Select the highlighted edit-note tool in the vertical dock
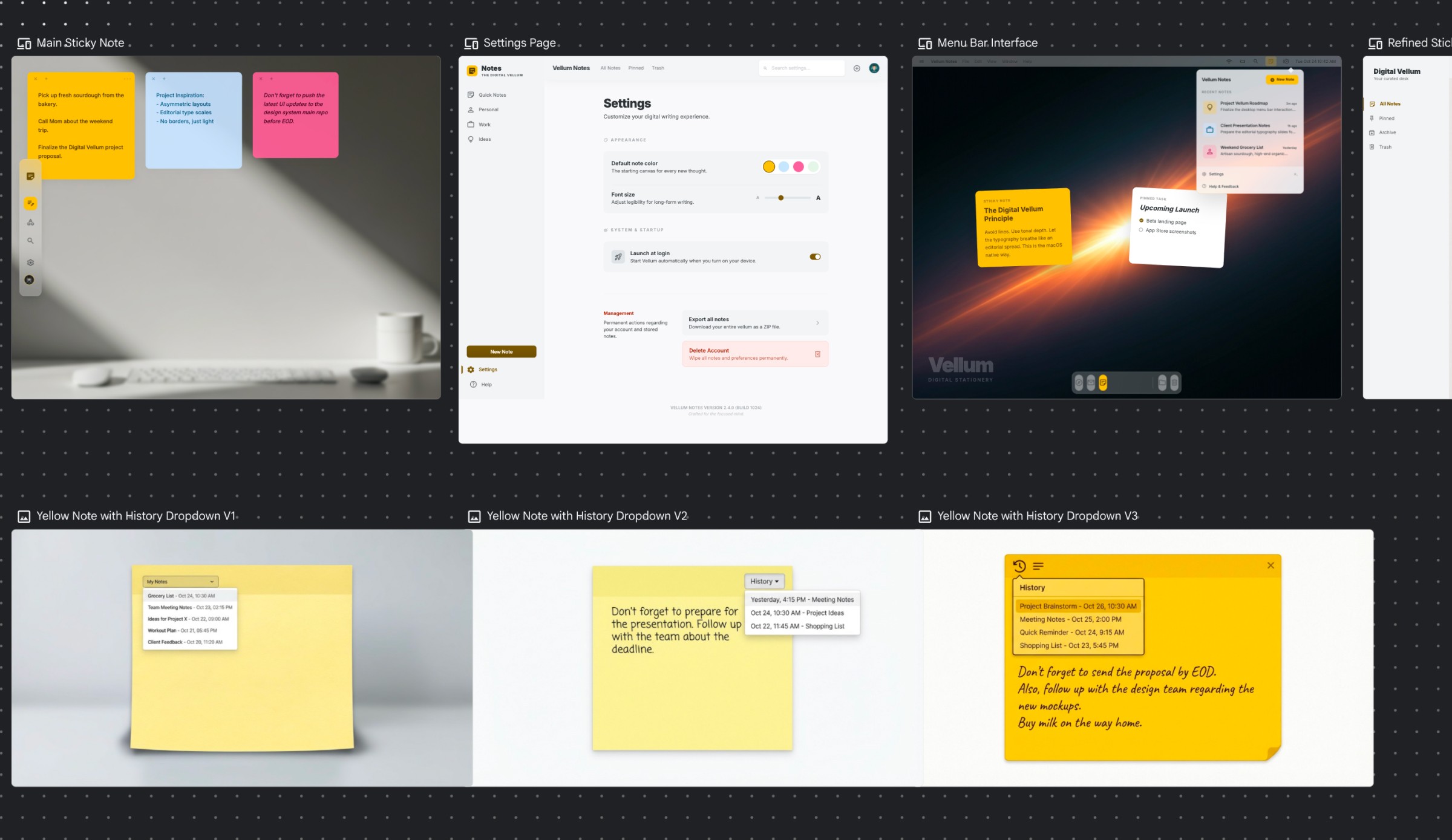This screenshot has width=1452, height=840. pyautogui.click(x=30, y=203)
